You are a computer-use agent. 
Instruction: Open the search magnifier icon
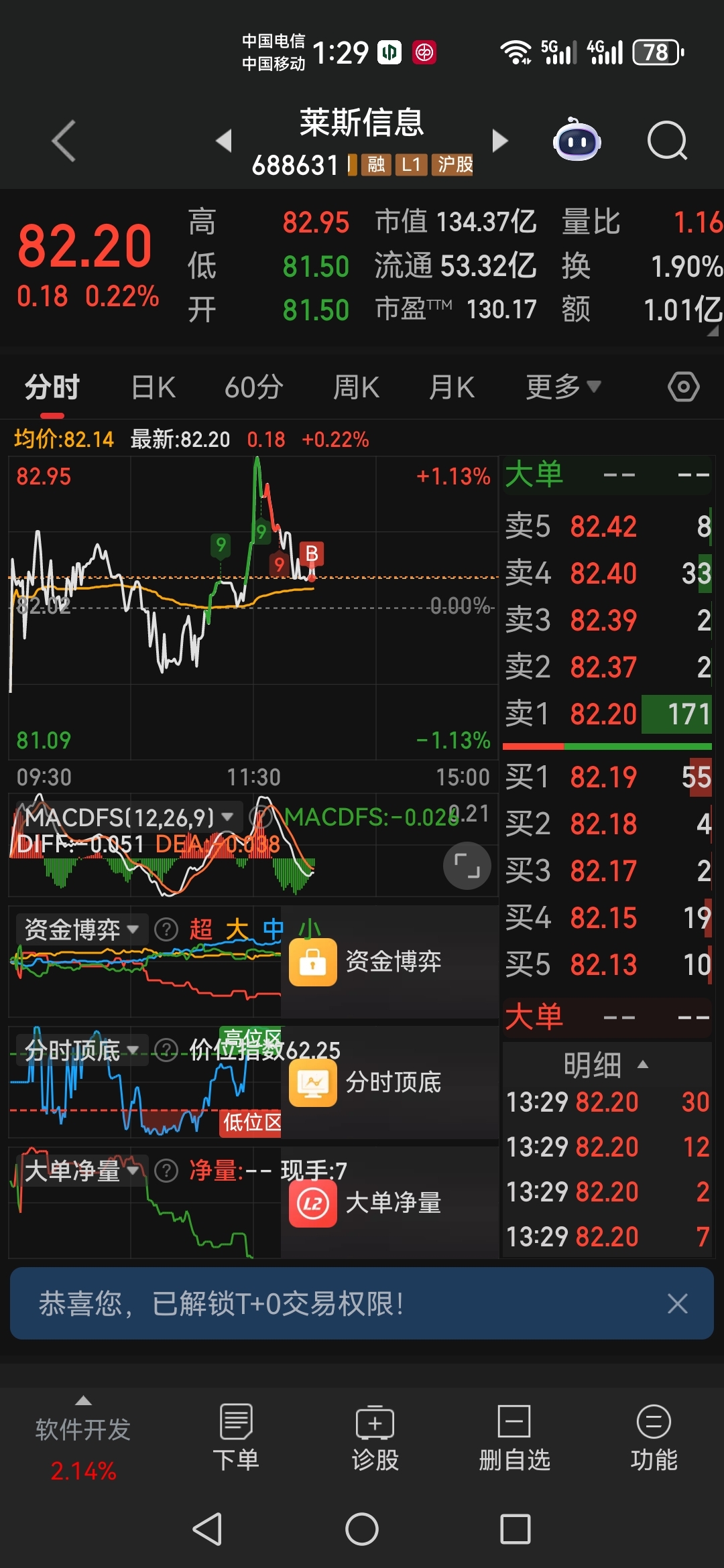click(668, 141)
